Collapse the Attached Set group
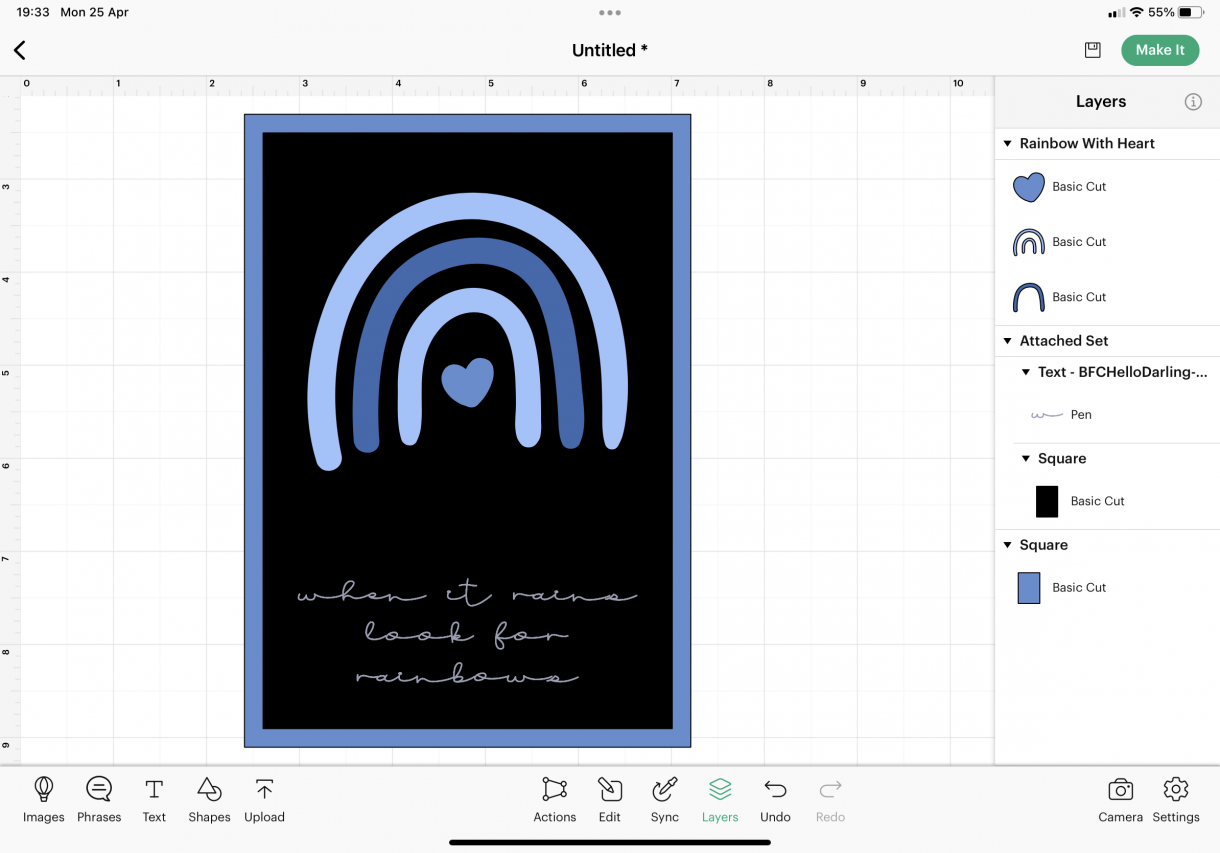The height and width of the screenshot is (853, 1220). pyautogui.click(x=1008, y=341)
